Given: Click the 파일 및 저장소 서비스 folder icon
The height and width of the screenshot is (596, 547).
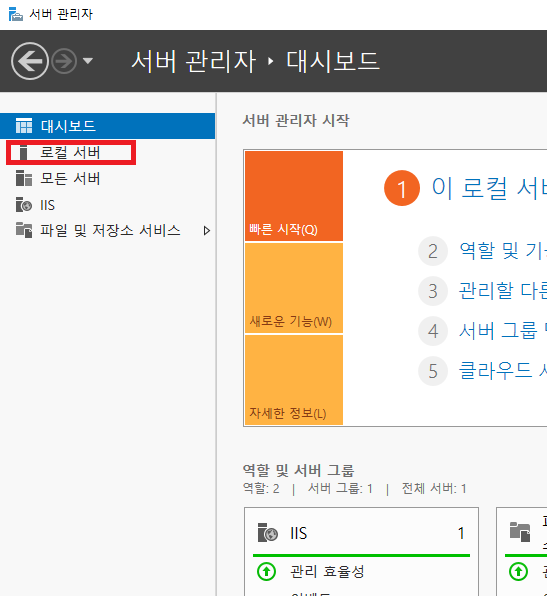Looking at the screenshot, I should point(24,230).
